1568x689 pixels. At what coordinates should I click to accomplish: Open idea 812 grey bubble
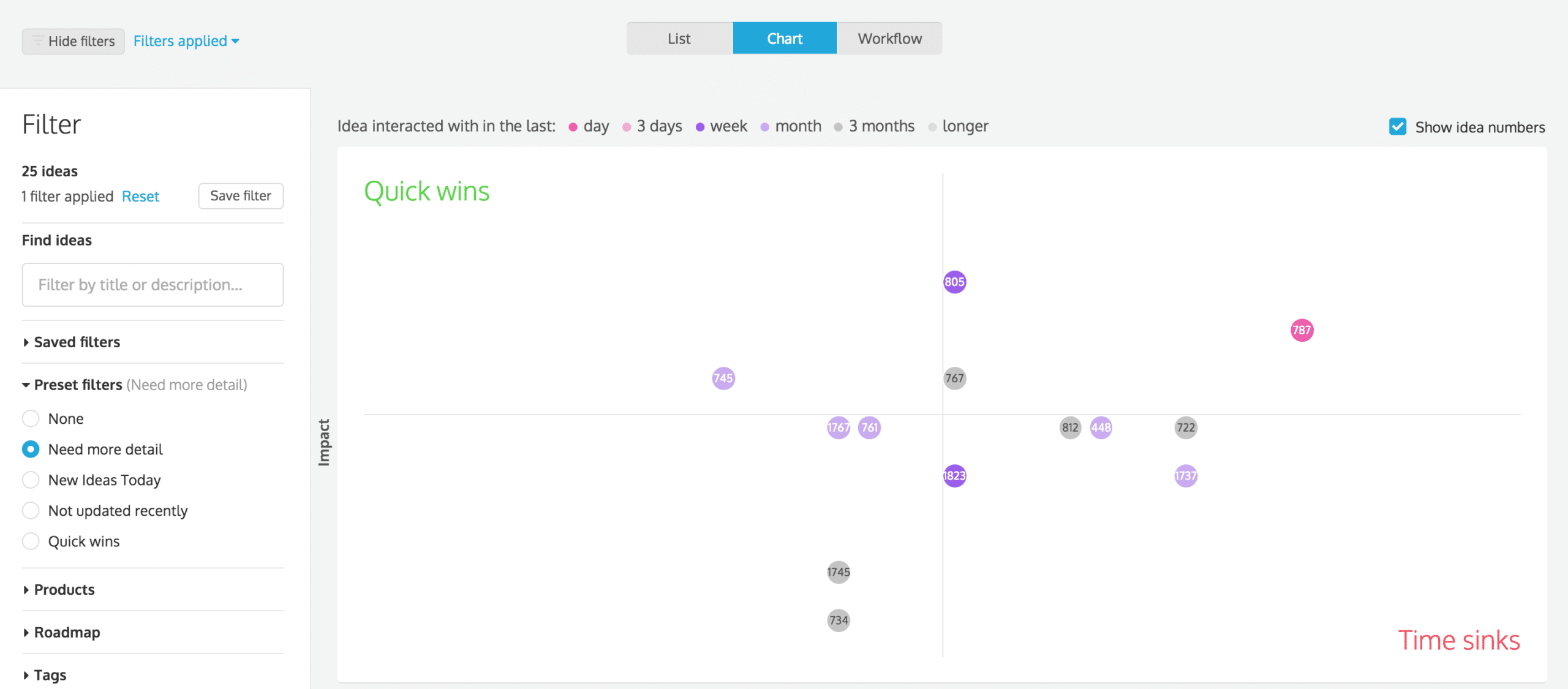point(1071,427)
